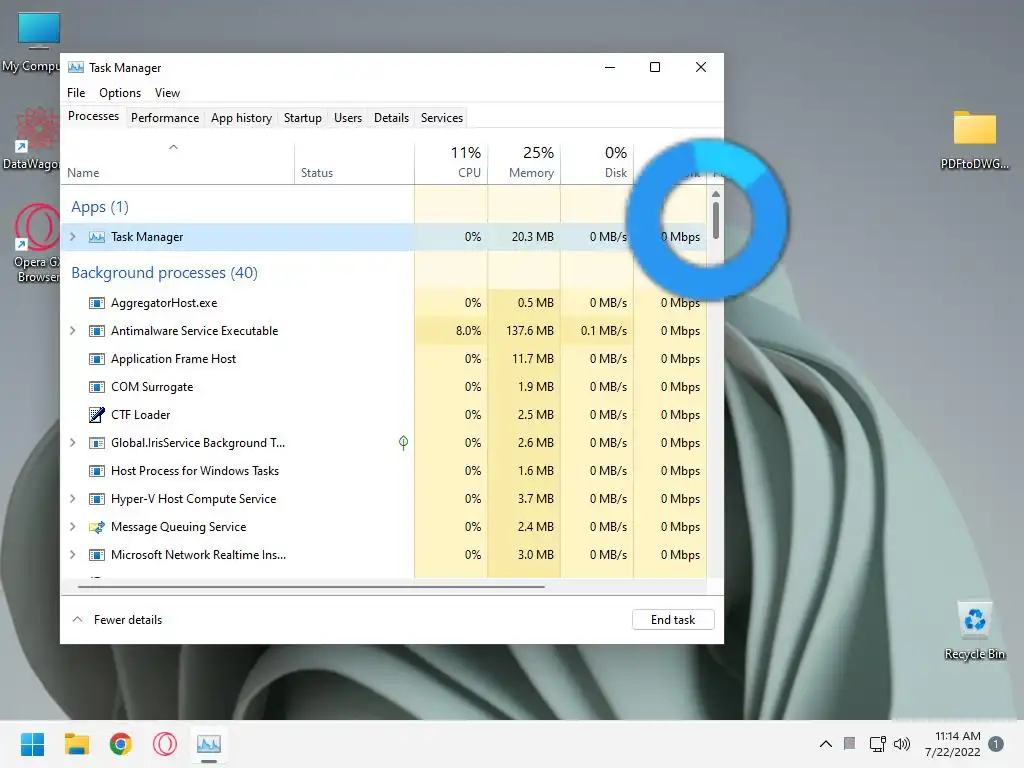Click the Global.IrisService process icon
This screenshot has height=768, width=1024.
click(97, 443)
